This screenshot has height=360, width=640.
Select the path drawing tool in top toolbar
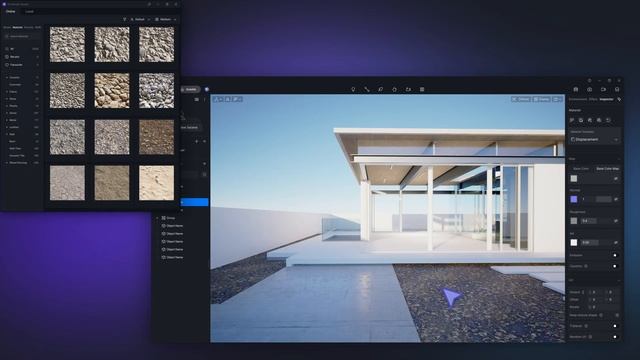click(x=367, y=89)
